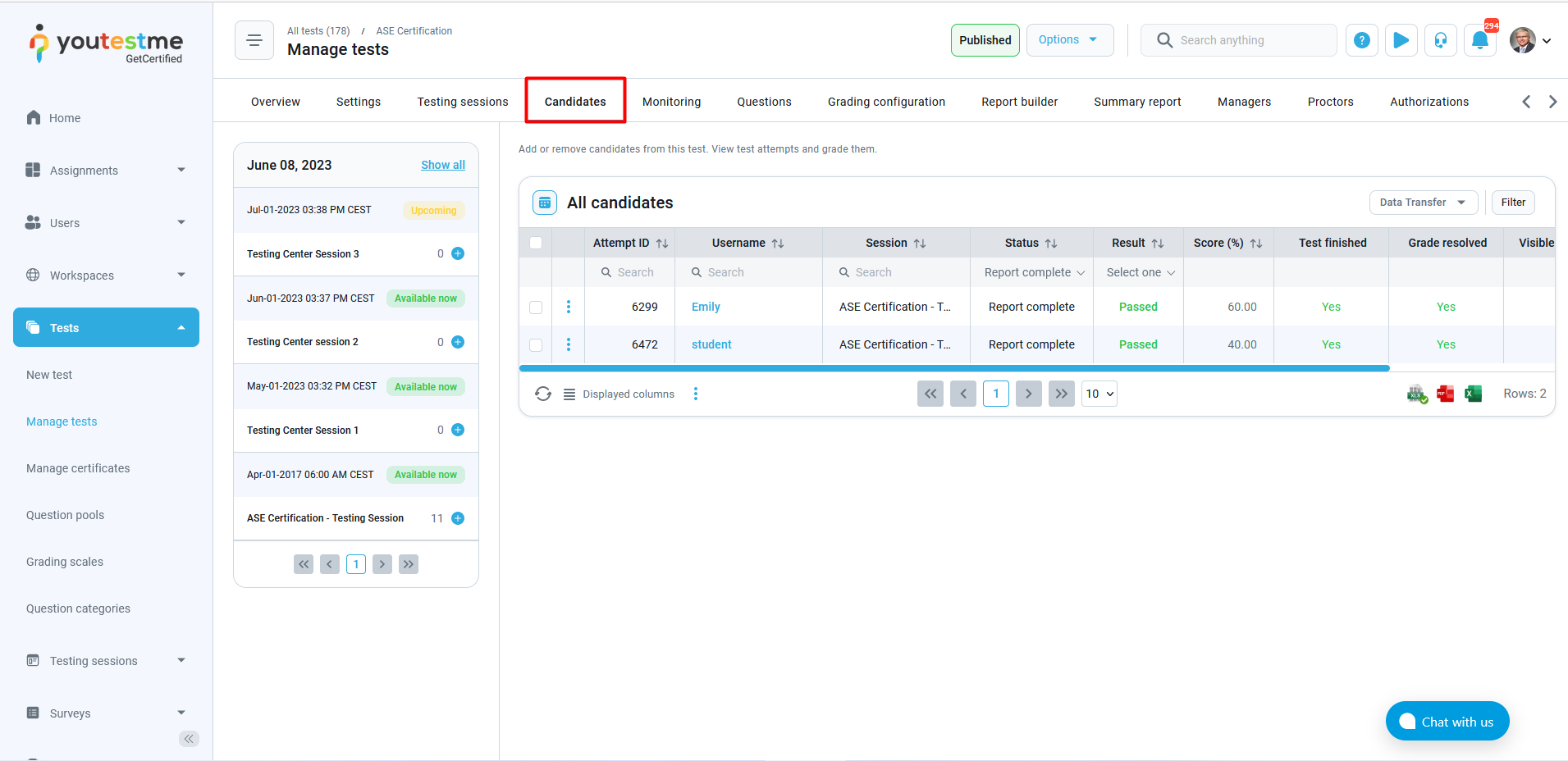Collapse the Tests sidebar section

pyautogui.click(x=181, y=326)
